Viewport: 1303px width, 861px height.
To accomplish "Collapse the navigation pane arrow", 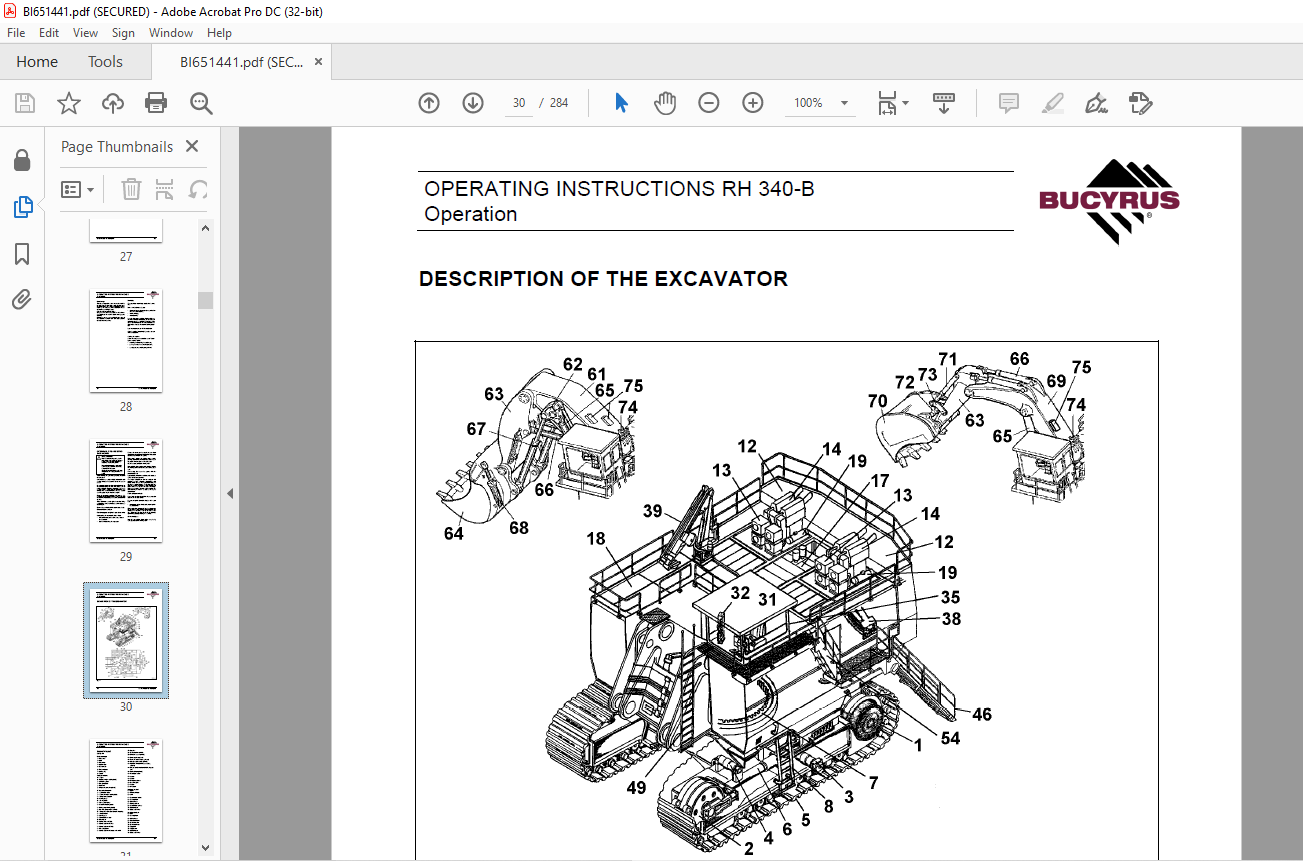I will click(x=229, y=493).
